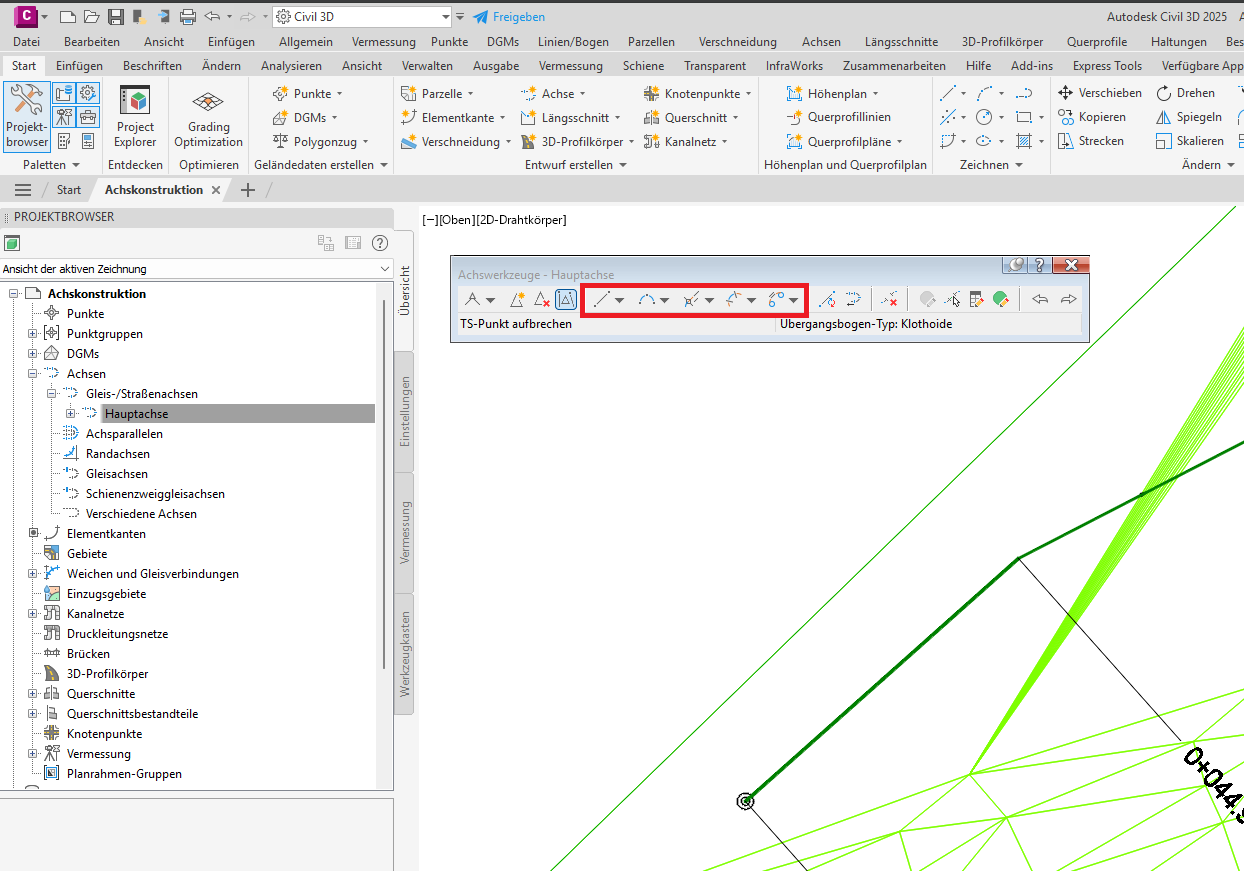Select the Strecken stretch tool
The width and height of the screenshot is (1244, 871).
[1090, 141]
